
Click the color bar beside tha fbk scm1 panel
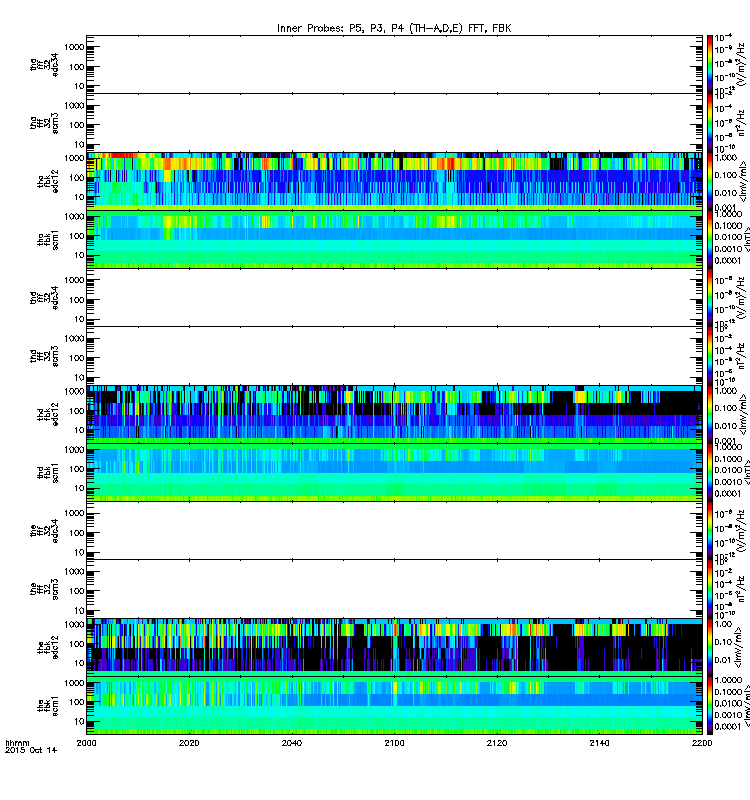pyautogui.click(x=710, y=239)
